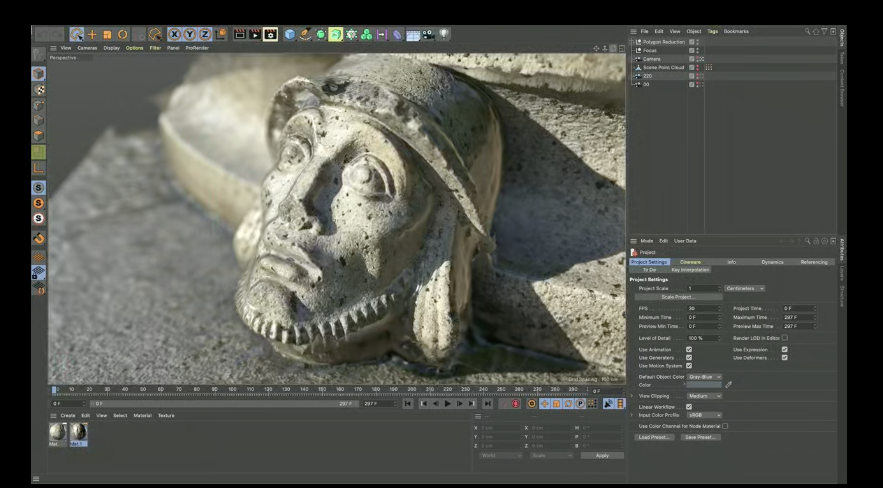This screenshot has height=488, width=883.
Task: Select the Rotate tool in top toolbar
Action: 123,34
